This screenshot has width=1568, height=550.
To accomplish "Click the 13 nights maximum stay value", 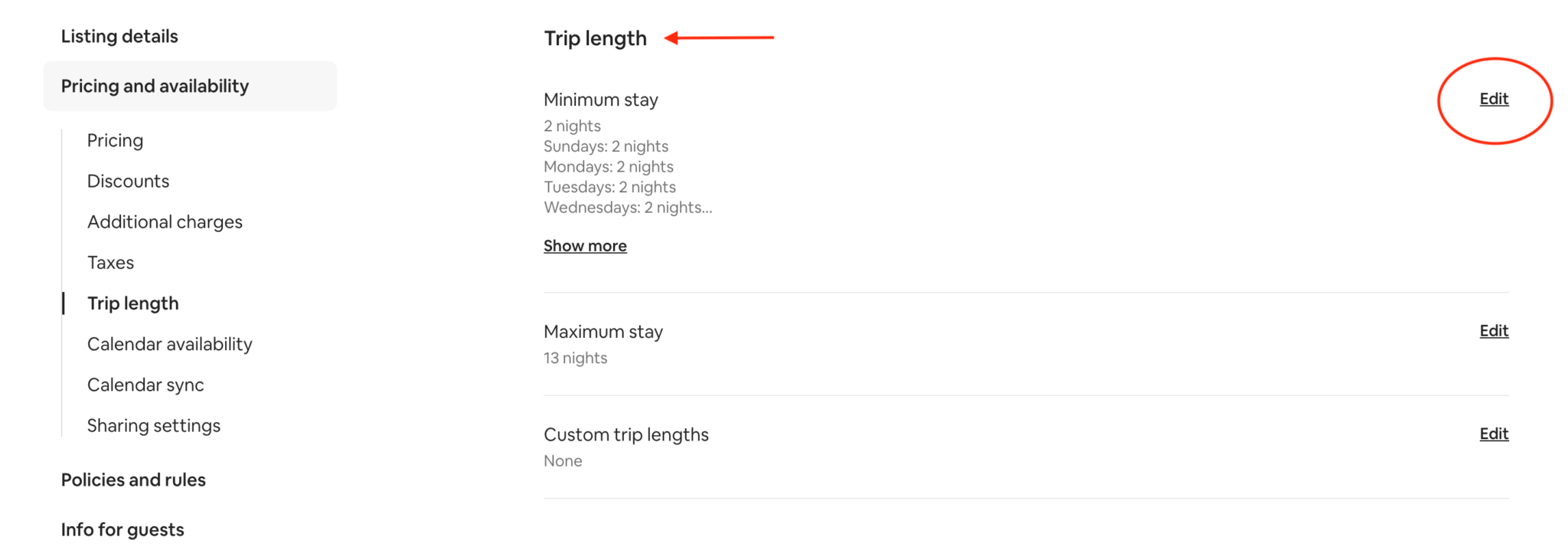I will point(575,357).
